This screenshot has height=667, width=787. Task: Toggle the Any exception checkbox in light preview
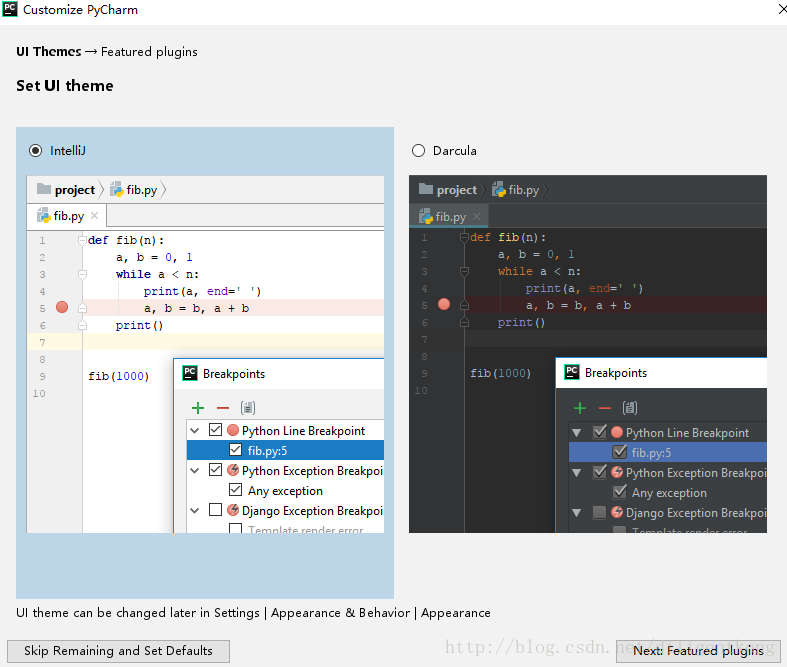236,491
